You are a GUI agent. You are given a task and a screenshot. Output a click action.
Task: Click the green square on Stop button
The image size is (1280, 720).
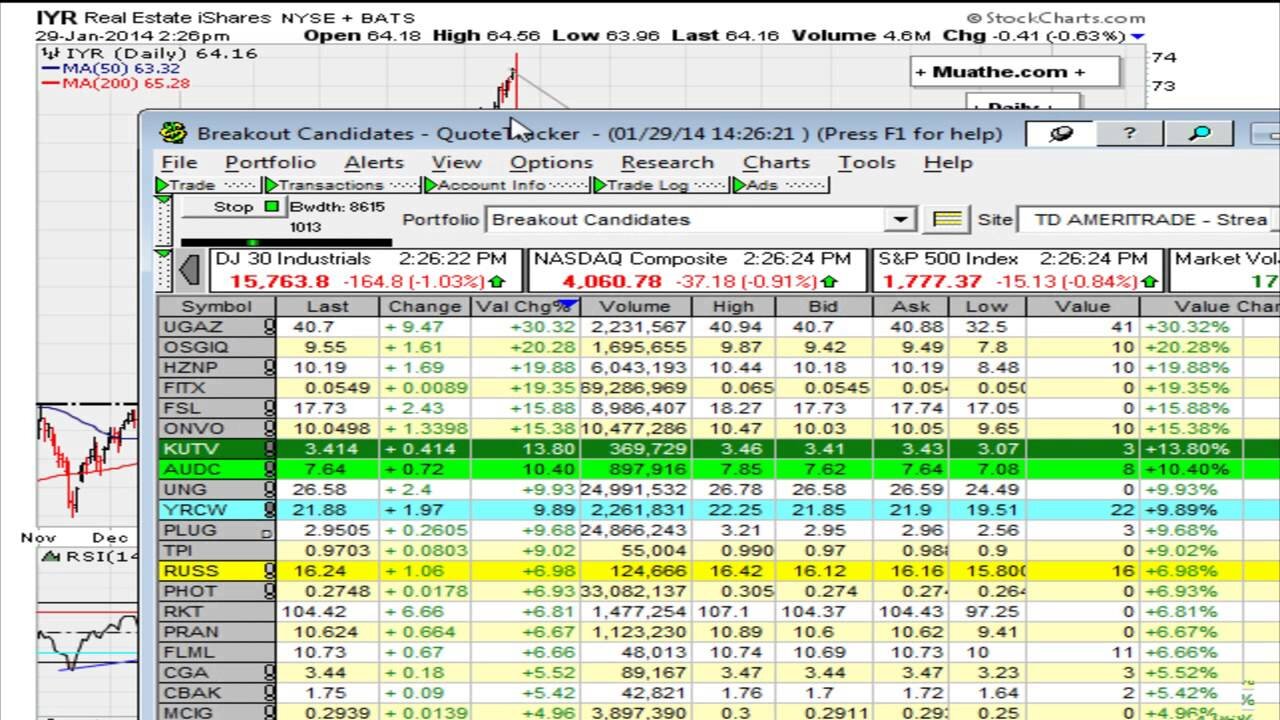click(x=271, y=206)
